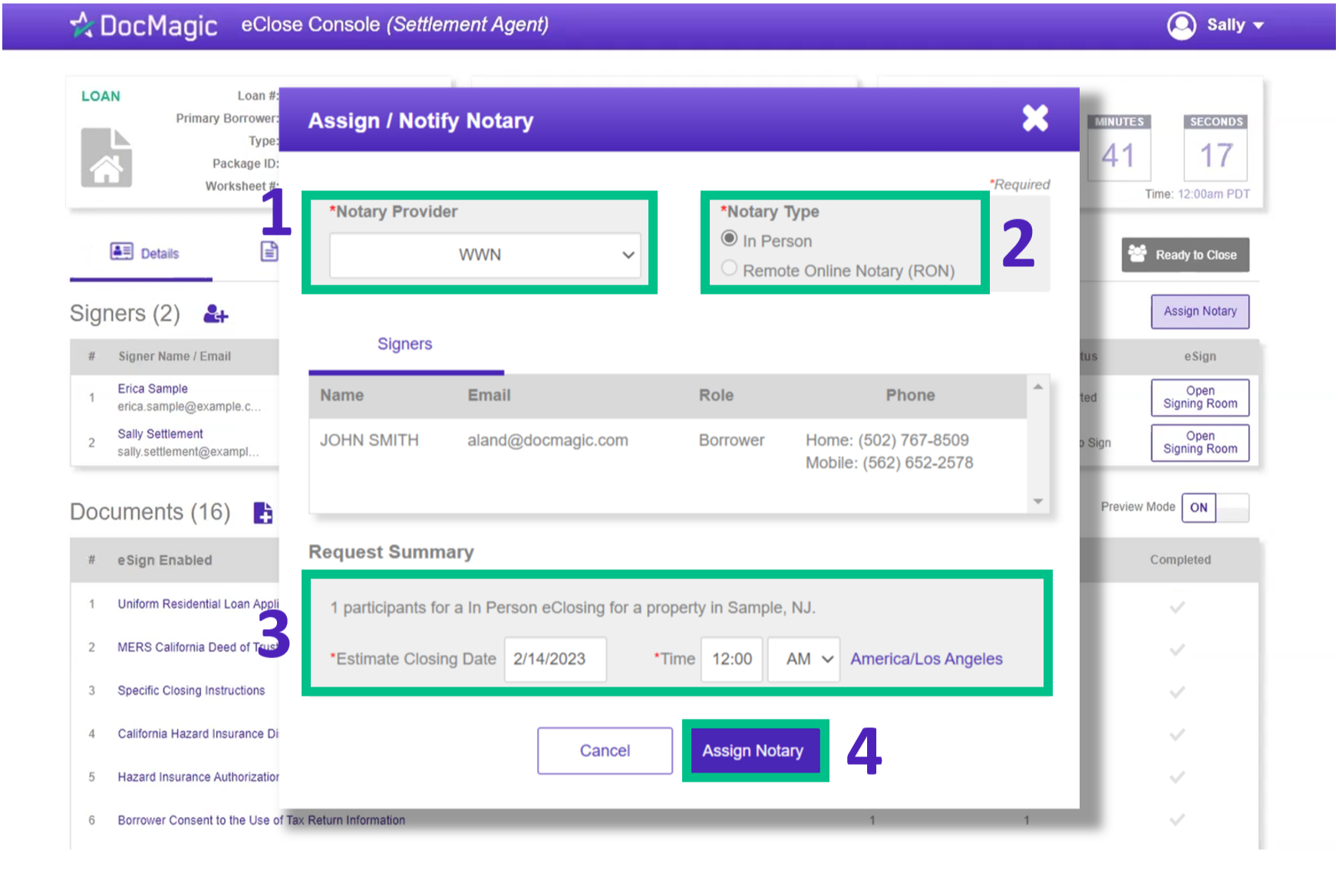Open Specific Closing Instructions document

(191, 690)
